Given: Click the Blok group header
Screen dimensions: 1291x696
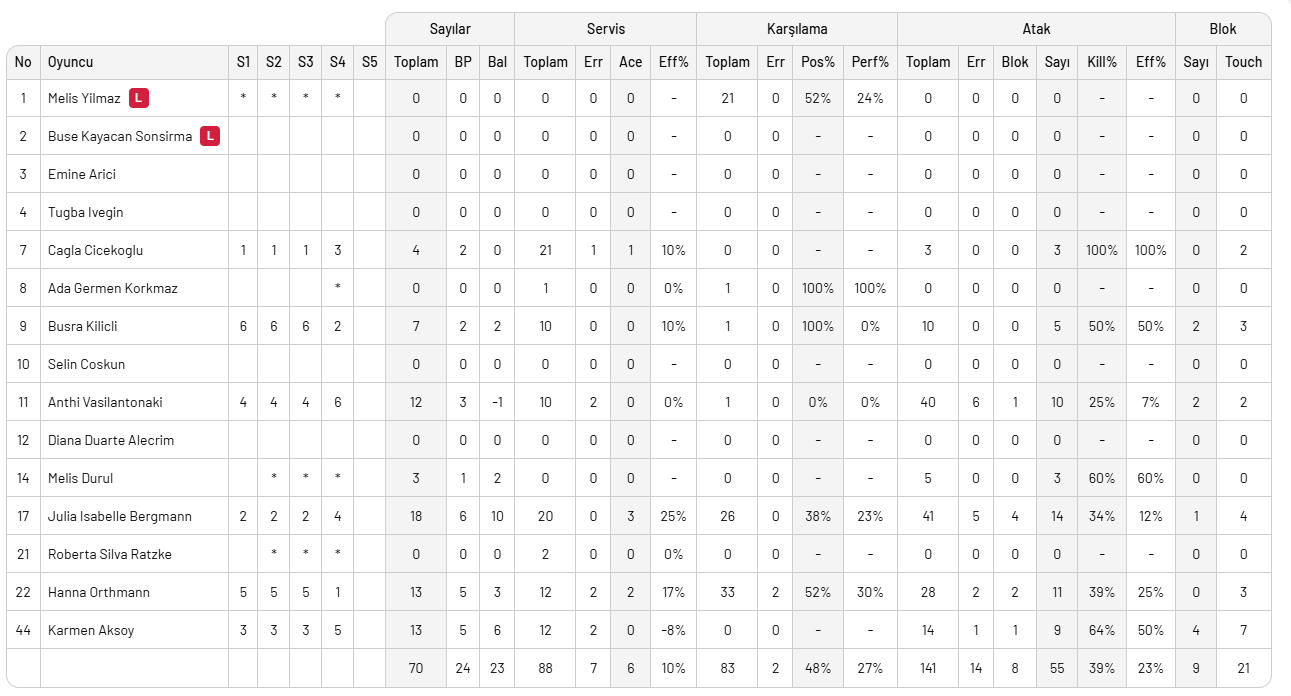Looking at the screenshot, I should coord(1224,29).
